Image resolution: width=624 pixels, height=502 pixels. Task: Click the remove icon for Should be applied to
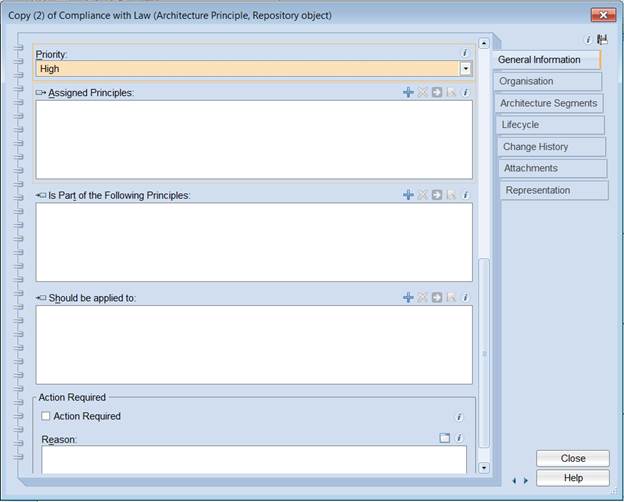tap(423, 297)
